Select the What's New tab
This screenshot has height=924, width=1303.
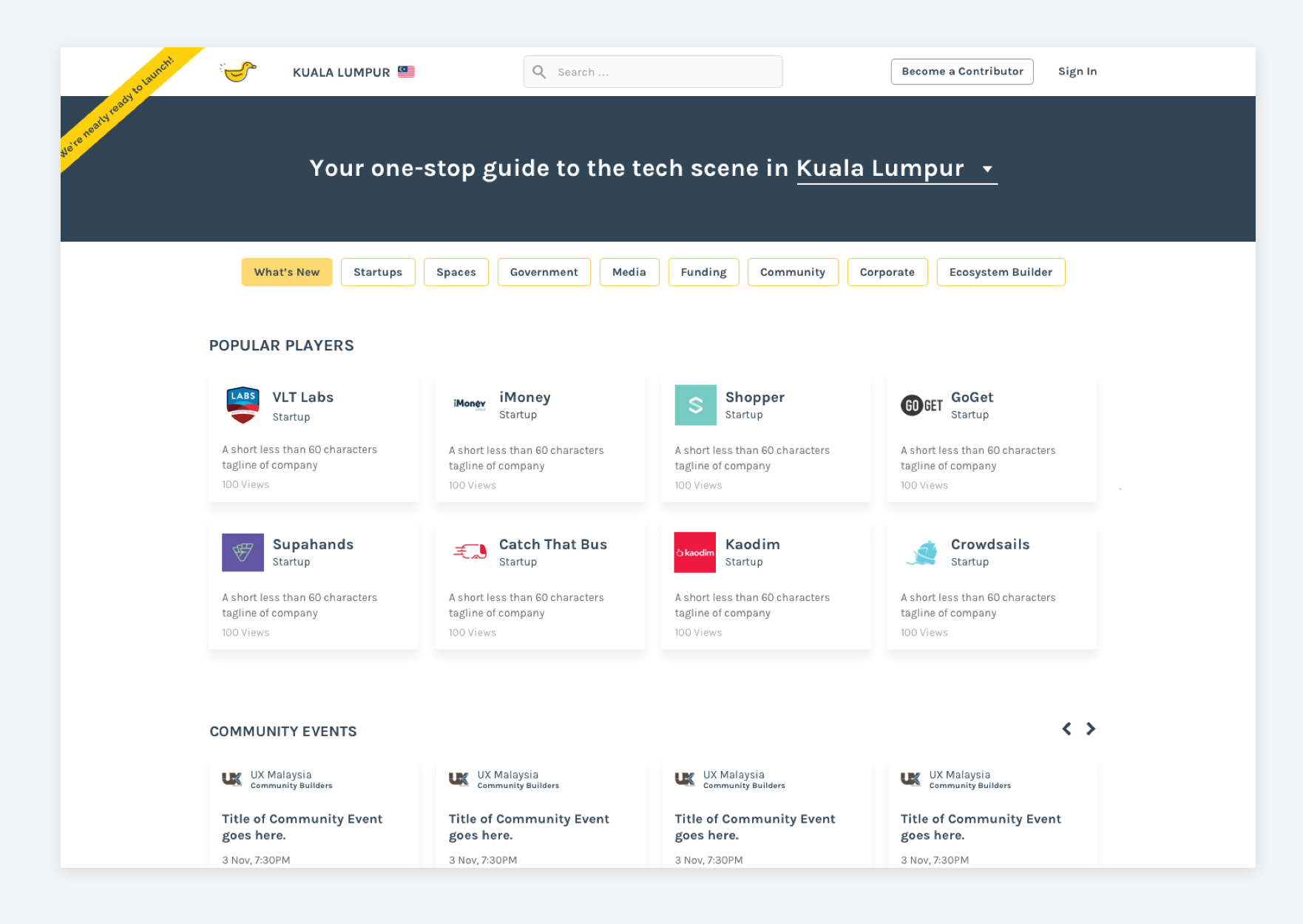[287, 272]
